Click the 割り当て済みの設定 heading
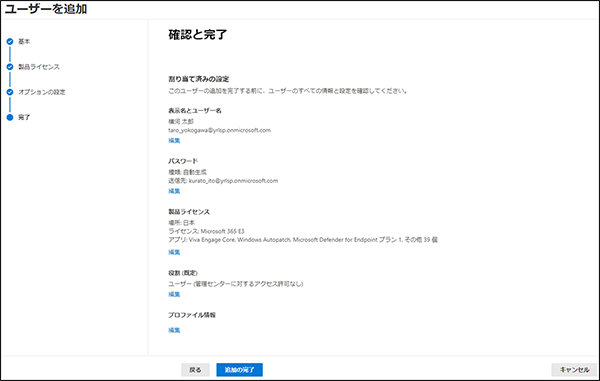600x381 pixels. coord(199,79)
